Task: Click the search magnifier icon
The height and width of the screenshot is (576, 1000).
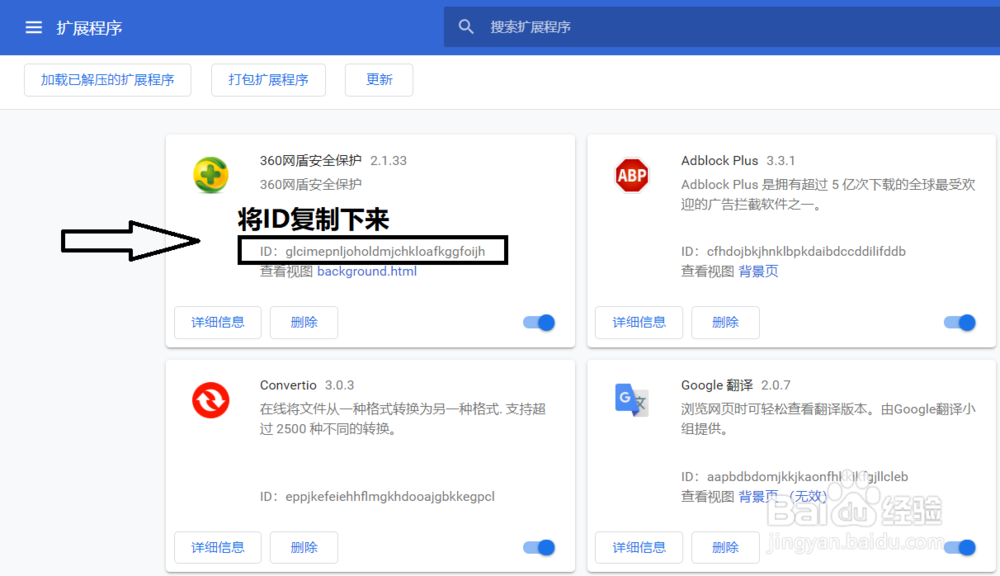Action: pos(466,27)
